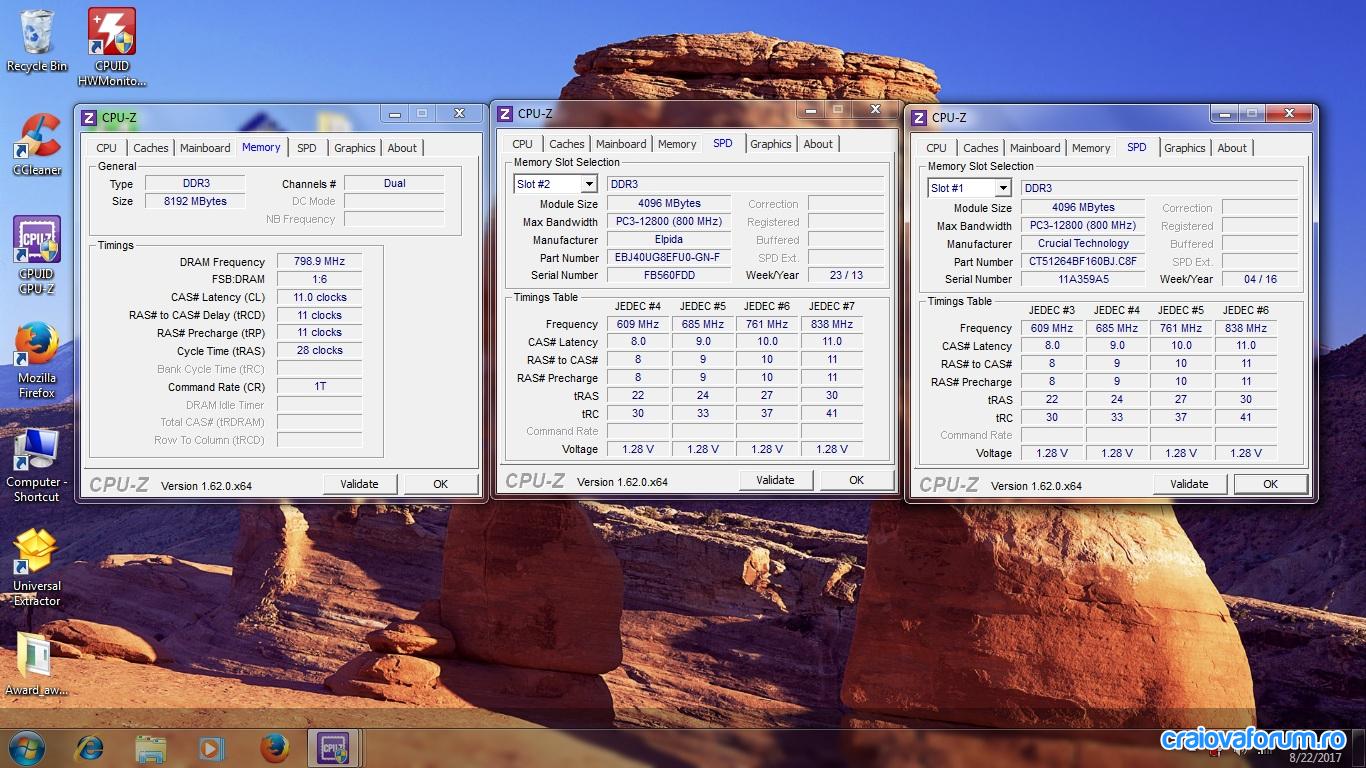Open the Windows Start menu

(x=26, y=747)
